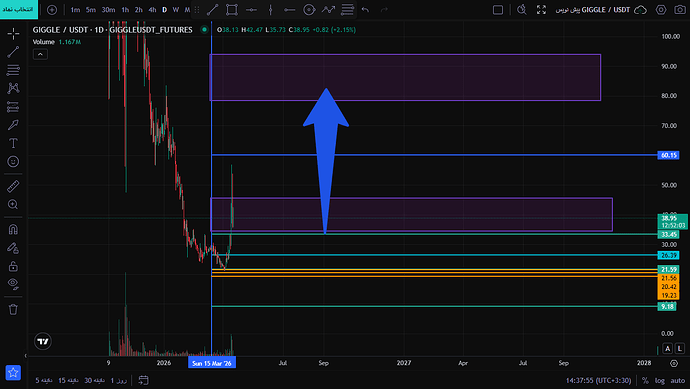Select the brush drawing tool

(13, 125)
